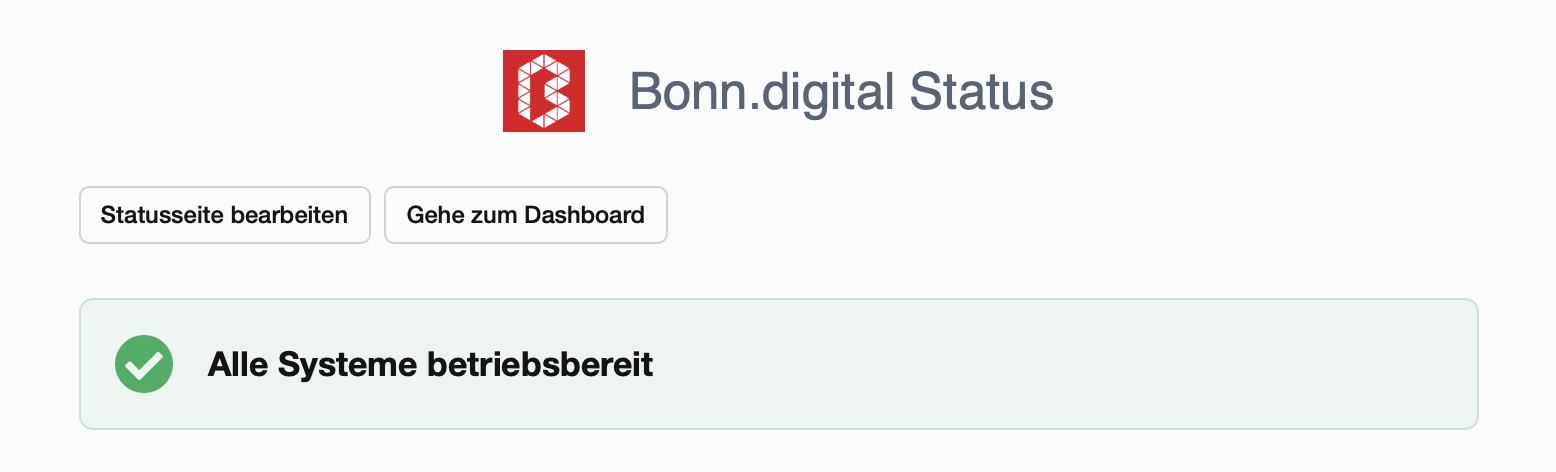
Task: Click the word "Bonn.digital" in the header
Action: (761, 92)
